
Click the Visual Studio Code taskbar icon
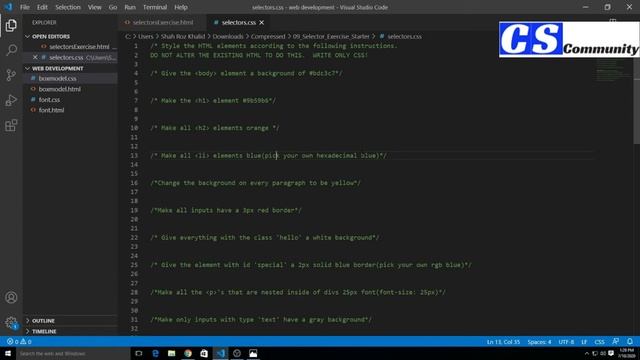(220, 353)
